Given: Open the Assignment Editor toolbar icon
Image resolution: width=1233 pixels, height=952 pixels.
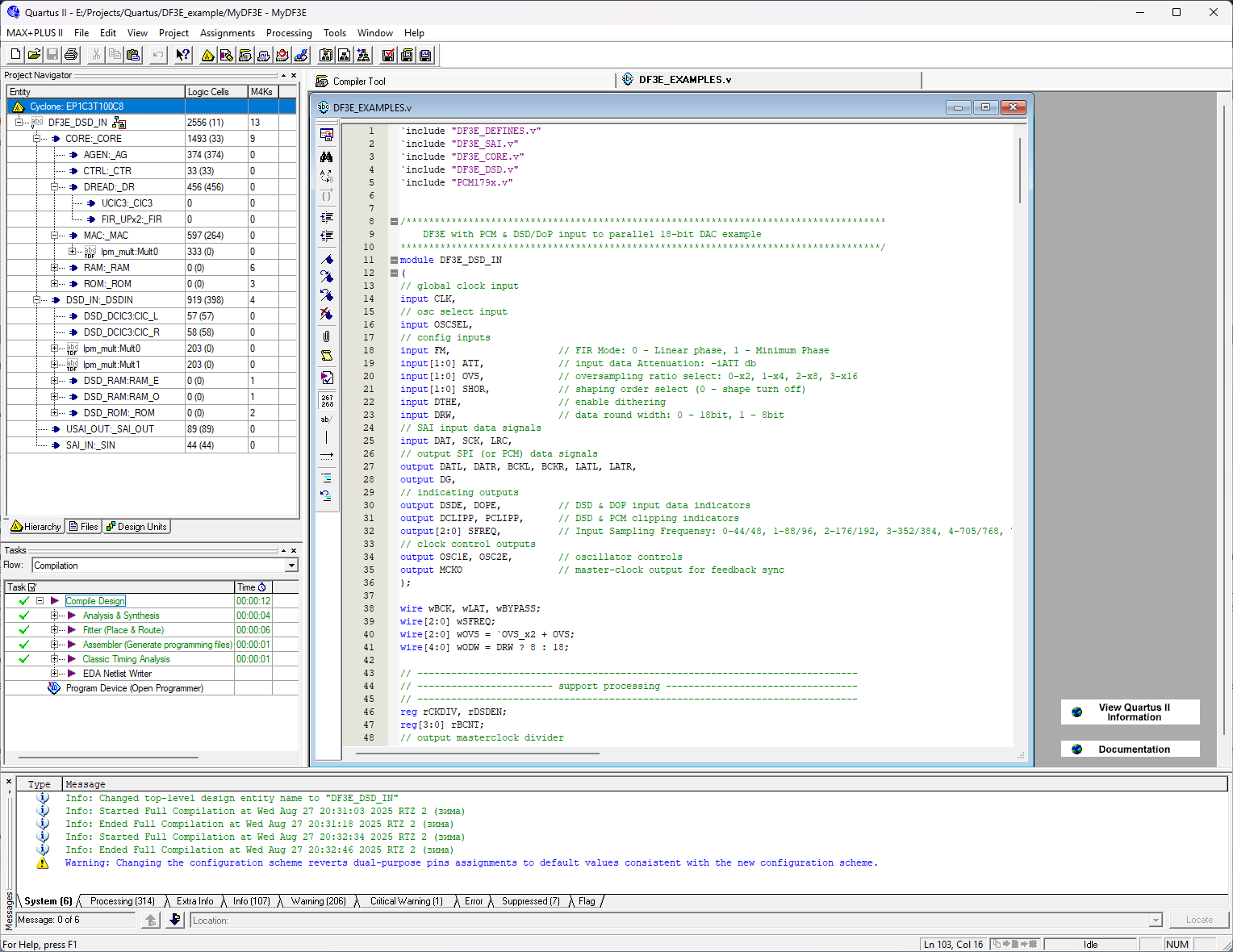Looking at the screenshot, I should [226, 55].
